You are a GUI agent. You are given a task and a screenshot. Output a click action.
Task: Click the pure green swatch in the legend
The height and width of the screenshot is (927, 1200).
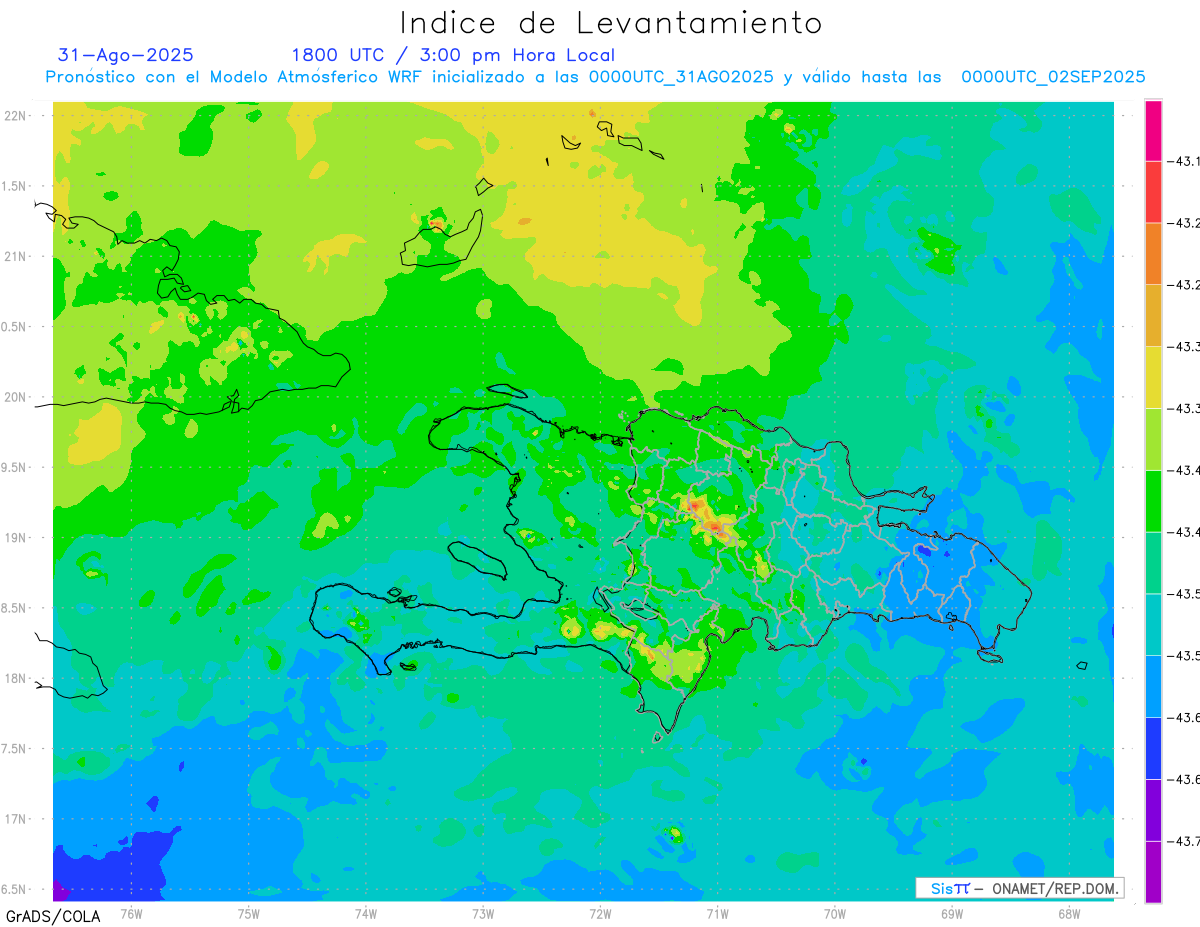(1153, 501)
